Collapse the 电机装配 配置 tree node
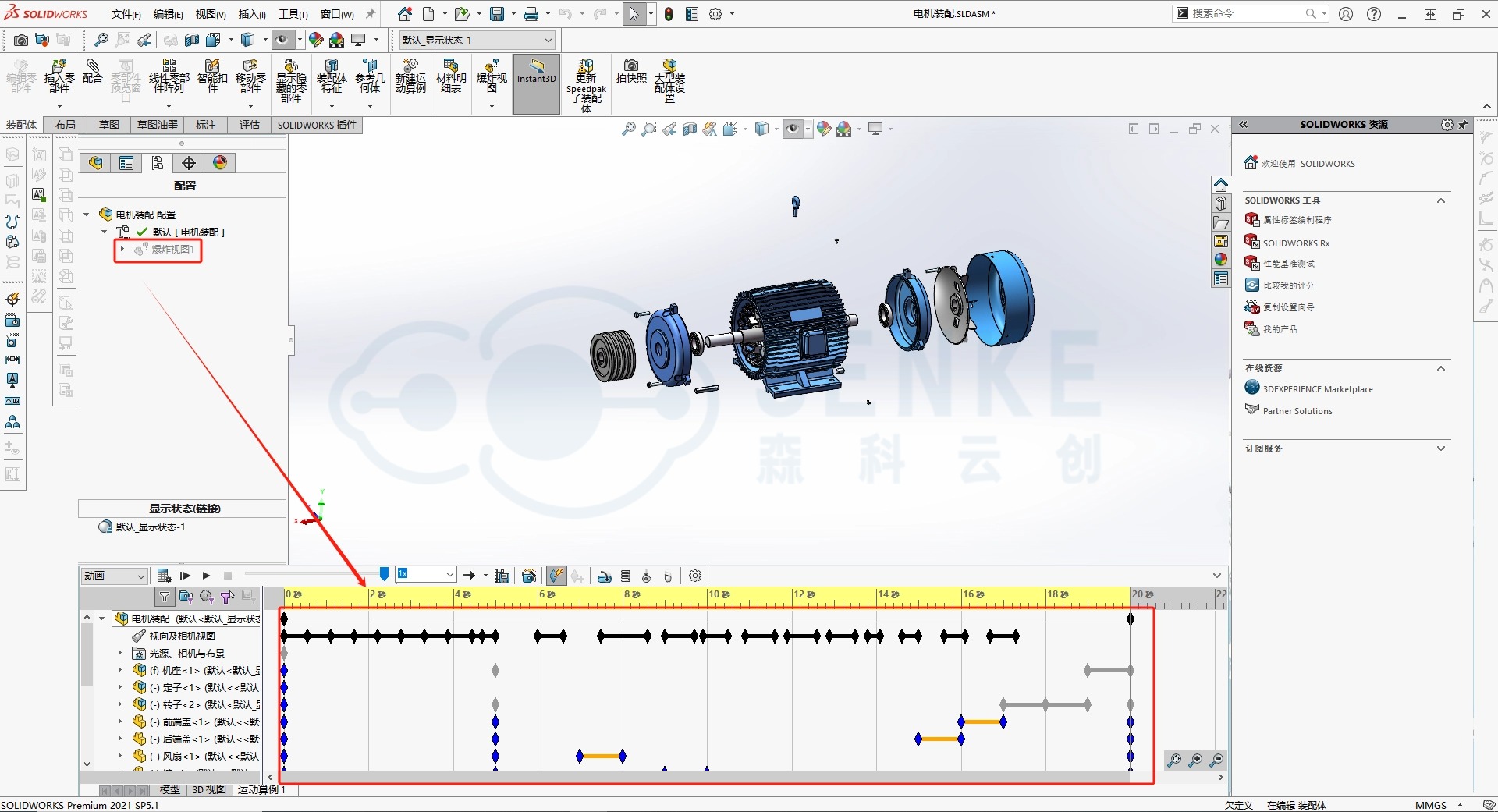1498x812 pixels. coord(87,215)
